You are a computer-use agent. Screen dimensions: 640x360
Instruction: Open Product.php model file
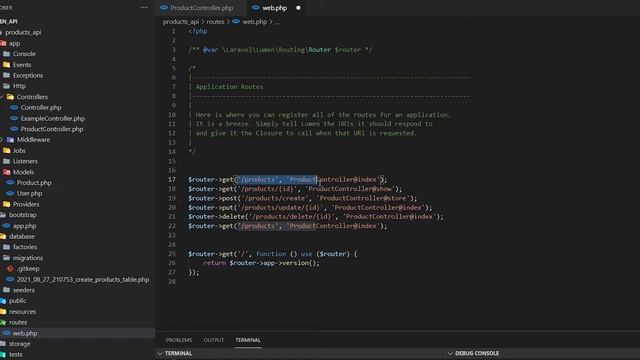point(34,183)
